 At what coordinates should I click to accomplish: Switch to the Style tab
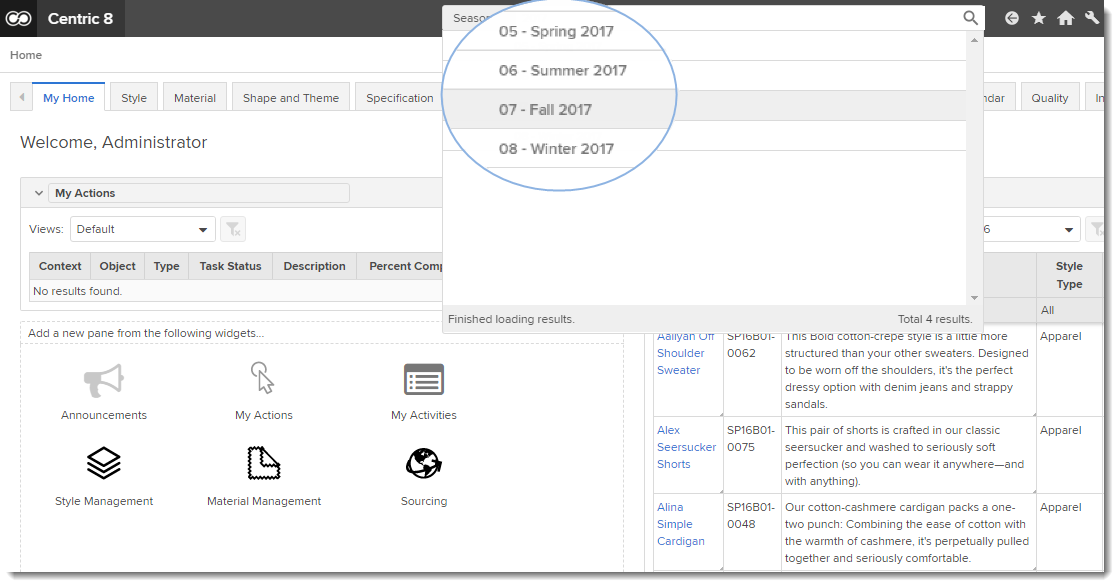(x=134, y=98)
